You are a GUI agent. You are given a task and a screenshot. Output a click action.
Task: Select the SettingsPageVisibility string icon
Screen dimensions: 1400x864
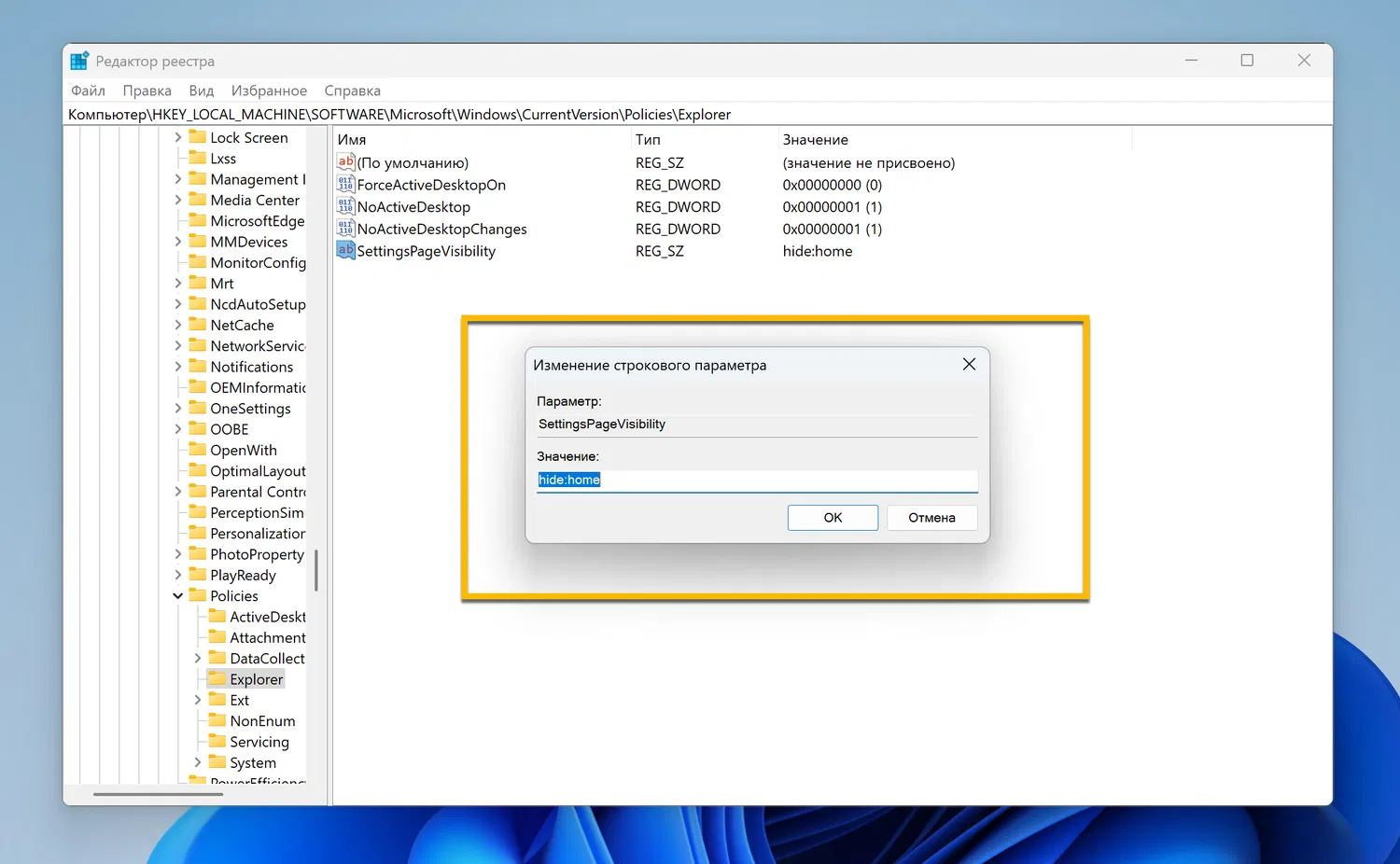[345, 251]
